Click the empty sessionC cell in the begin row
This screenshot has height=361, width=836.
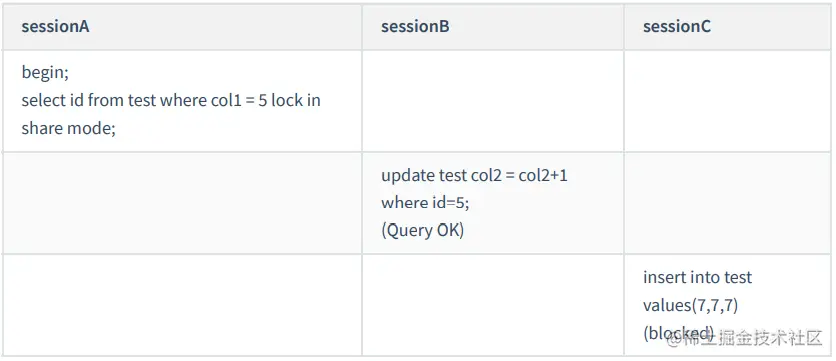728,101
